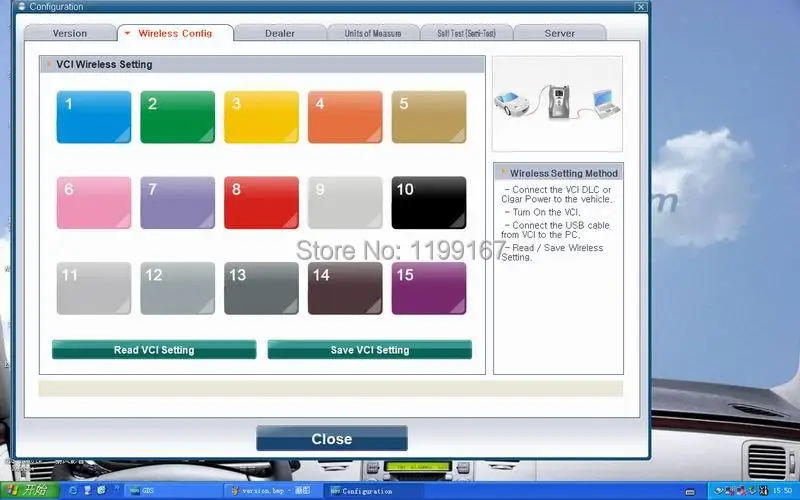
Task: Click the Wireless Setting Method header
Action: point(558,173)
